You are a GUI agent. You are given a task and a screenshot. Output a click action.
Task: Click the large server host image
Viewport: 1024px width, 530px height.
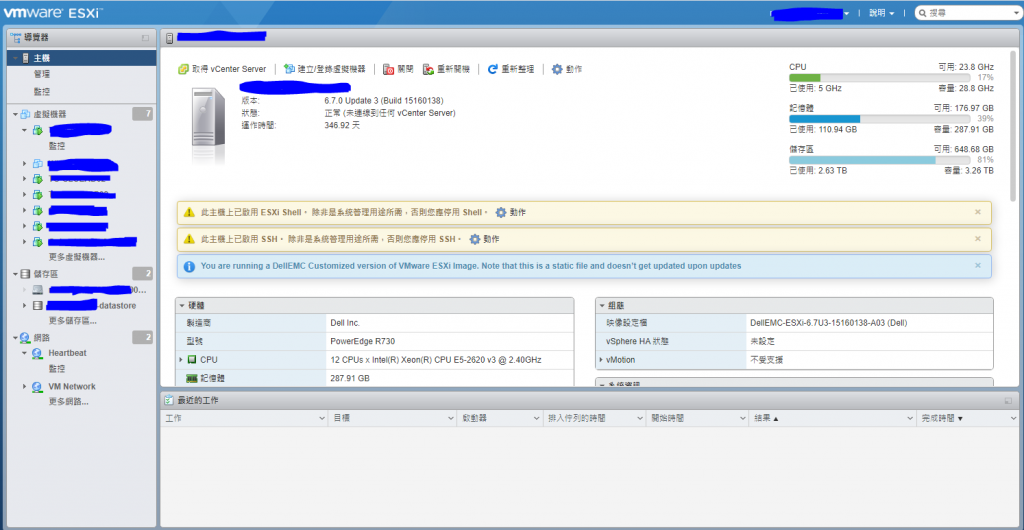209,123
